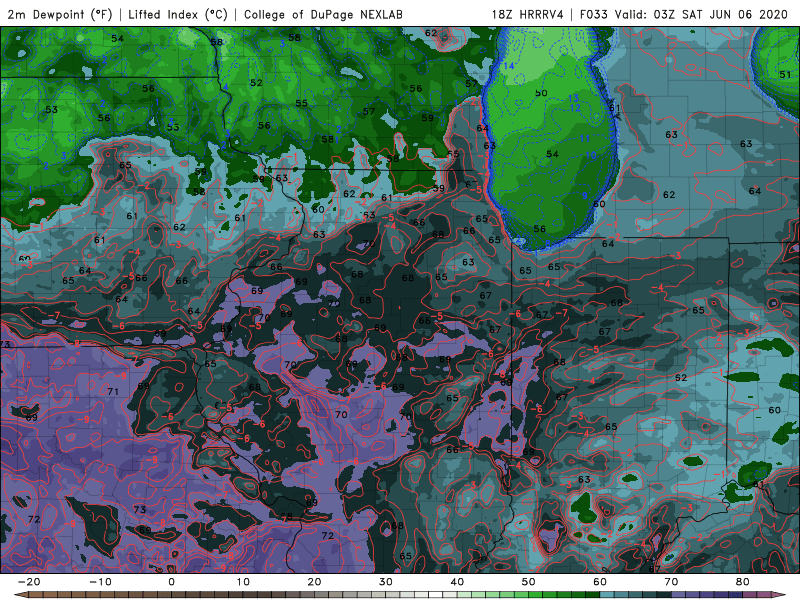800x600 pixels.
Task: Click the "2m Dewpoint (°F)" title label
Action: (60, 14)
